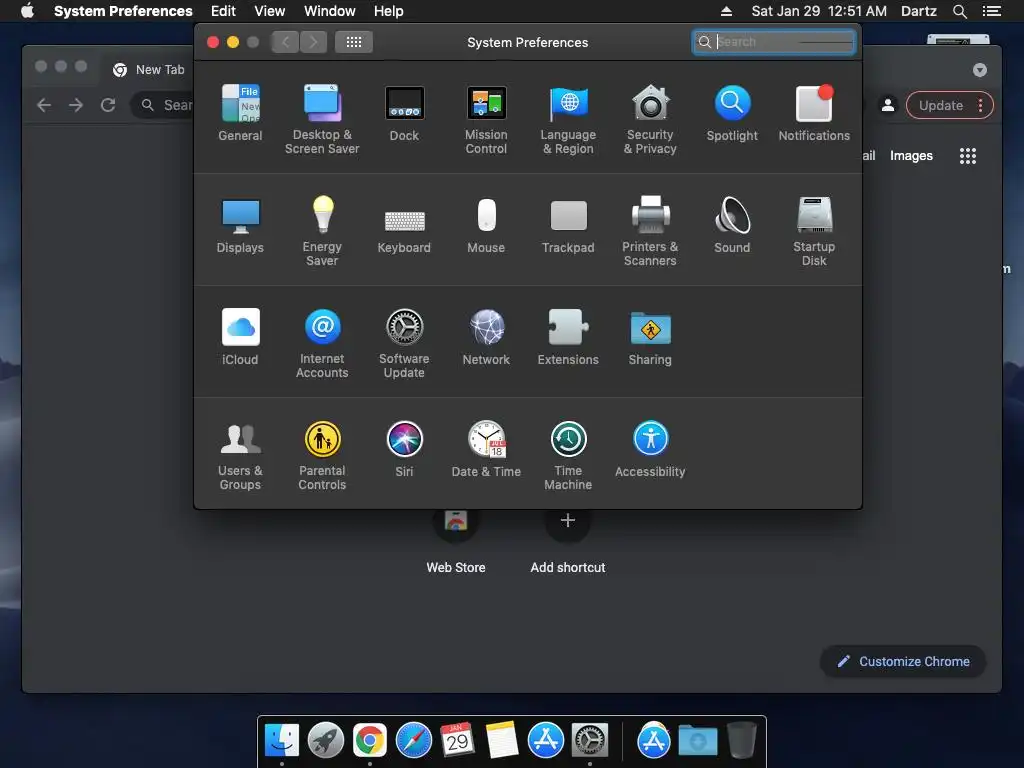Image resolution: width=1024 pixels, height=768 pixels.
Task: Open Chrome profile avatar icon
Action: [888, 105]
